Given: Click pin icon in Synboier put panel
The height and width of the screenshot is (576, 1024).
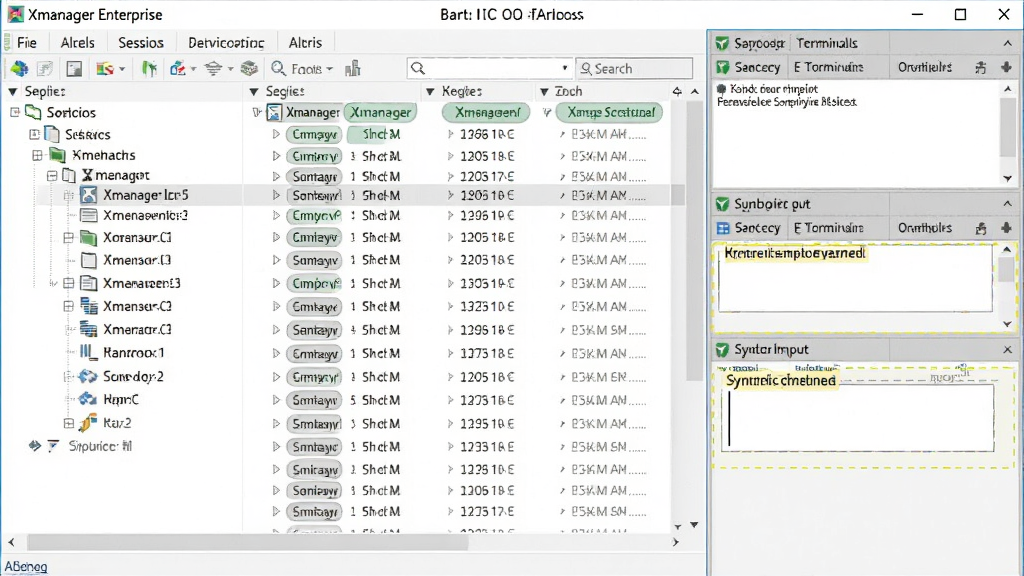Looking at the screenshot, I should point(981,228).
